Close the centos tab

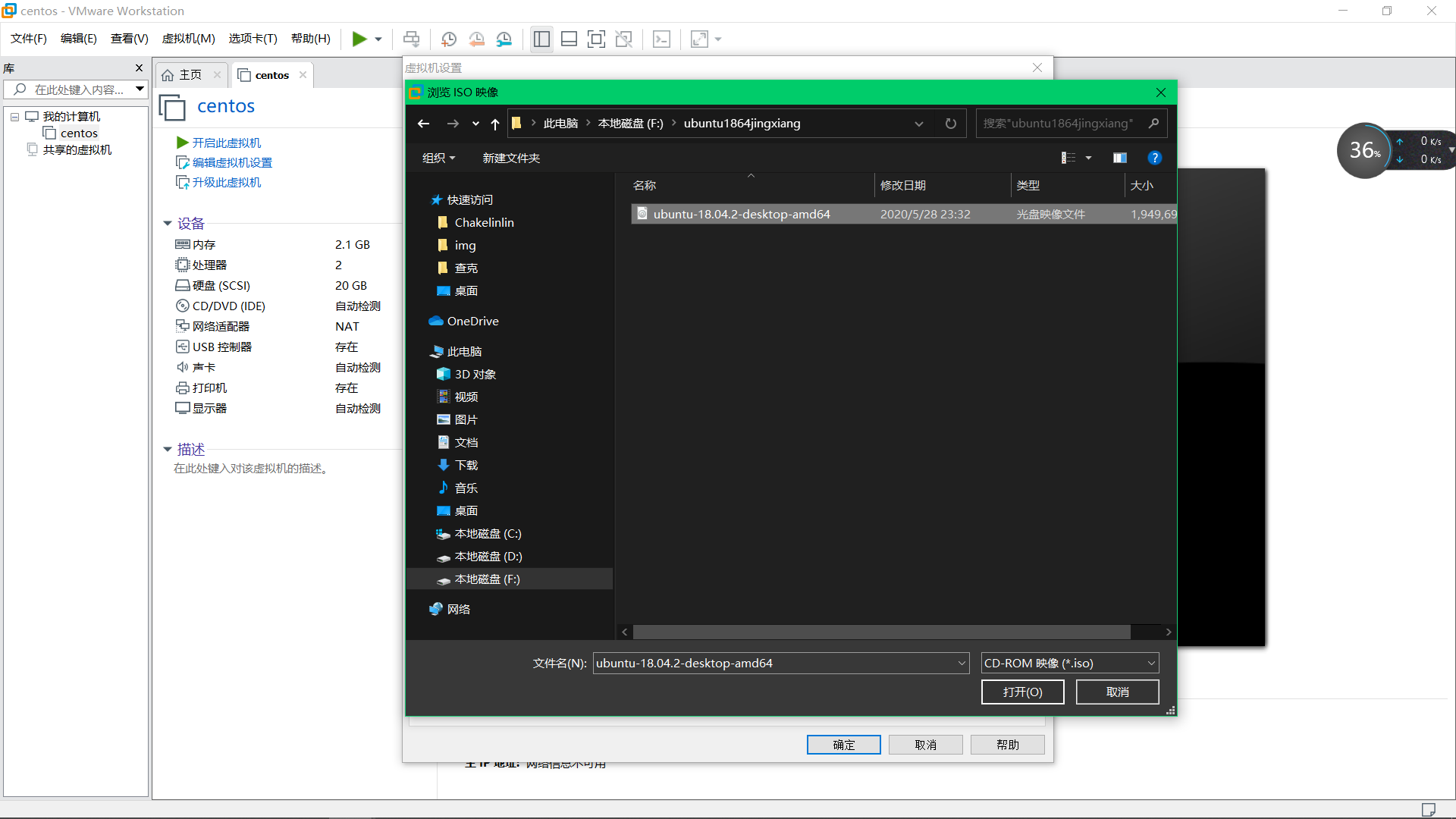303,74
